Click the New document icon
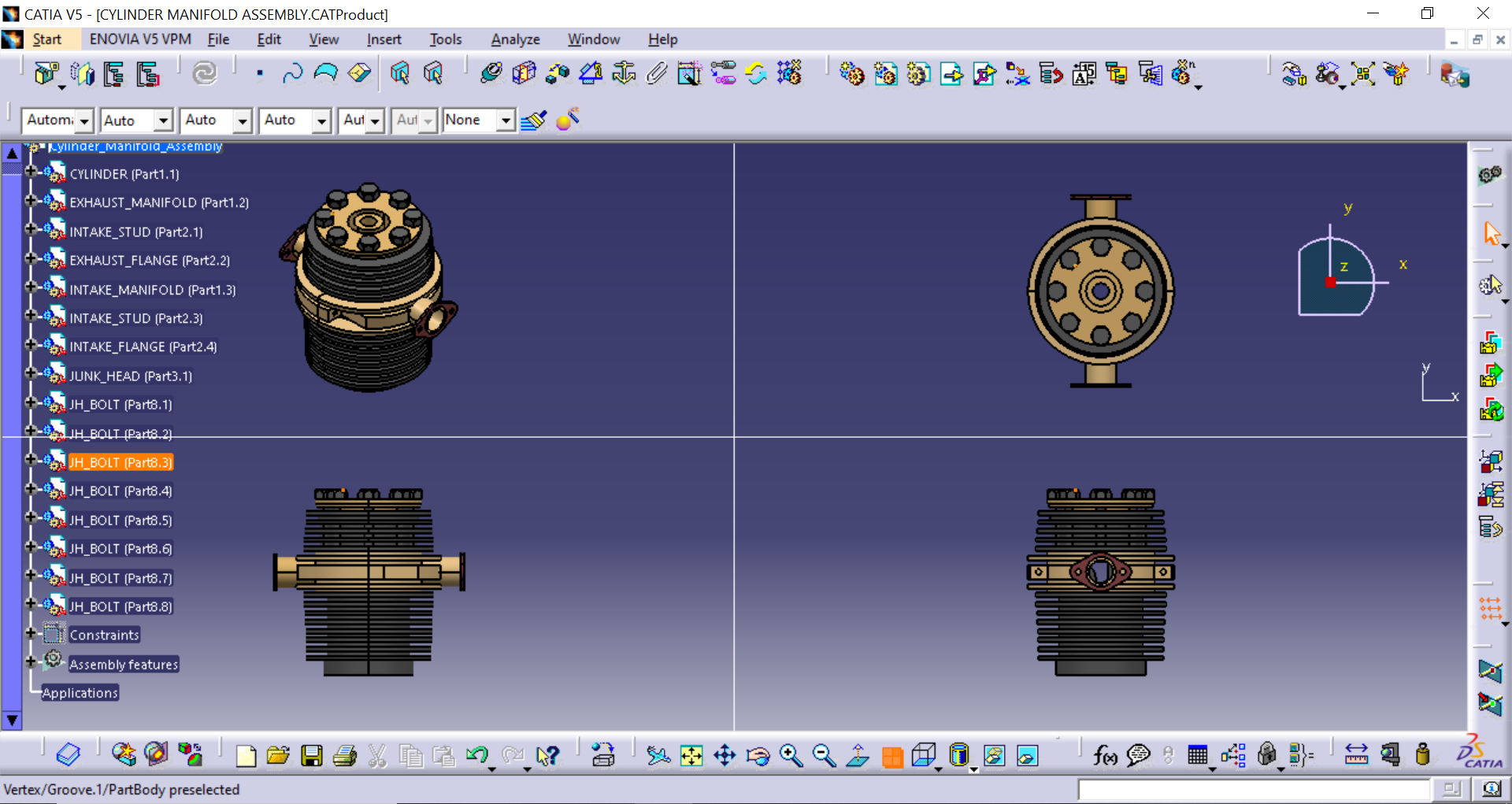The height and width of the screenshot is (804, 1512). pos(246,756)
